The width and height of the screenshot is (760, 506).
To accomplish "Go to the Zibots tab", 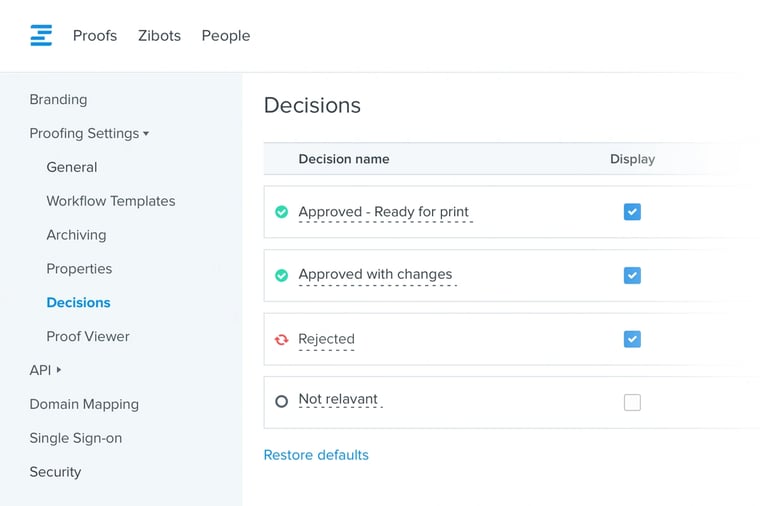I will tap(159, 36).
